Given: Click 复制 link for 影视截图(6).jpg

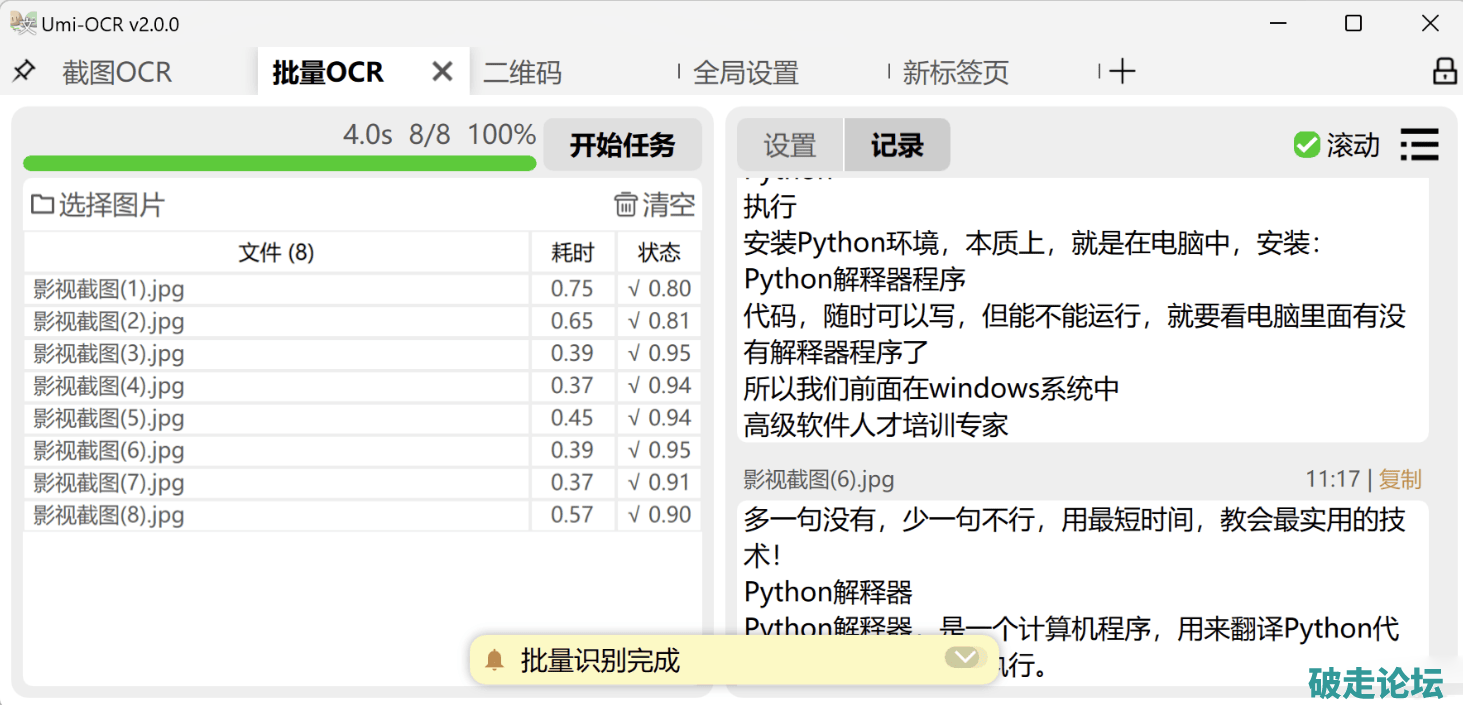Looking at the screenshot, I should (x=1399, y=480).
